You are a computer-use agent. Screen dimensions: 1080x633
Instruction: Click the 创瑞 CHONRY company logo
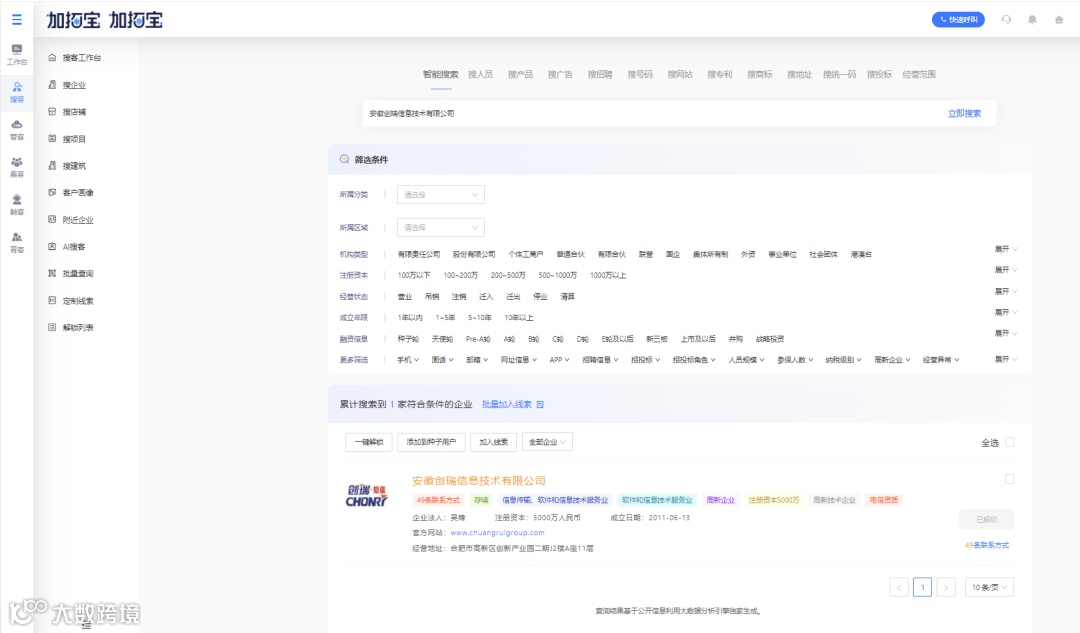[366, 495]
